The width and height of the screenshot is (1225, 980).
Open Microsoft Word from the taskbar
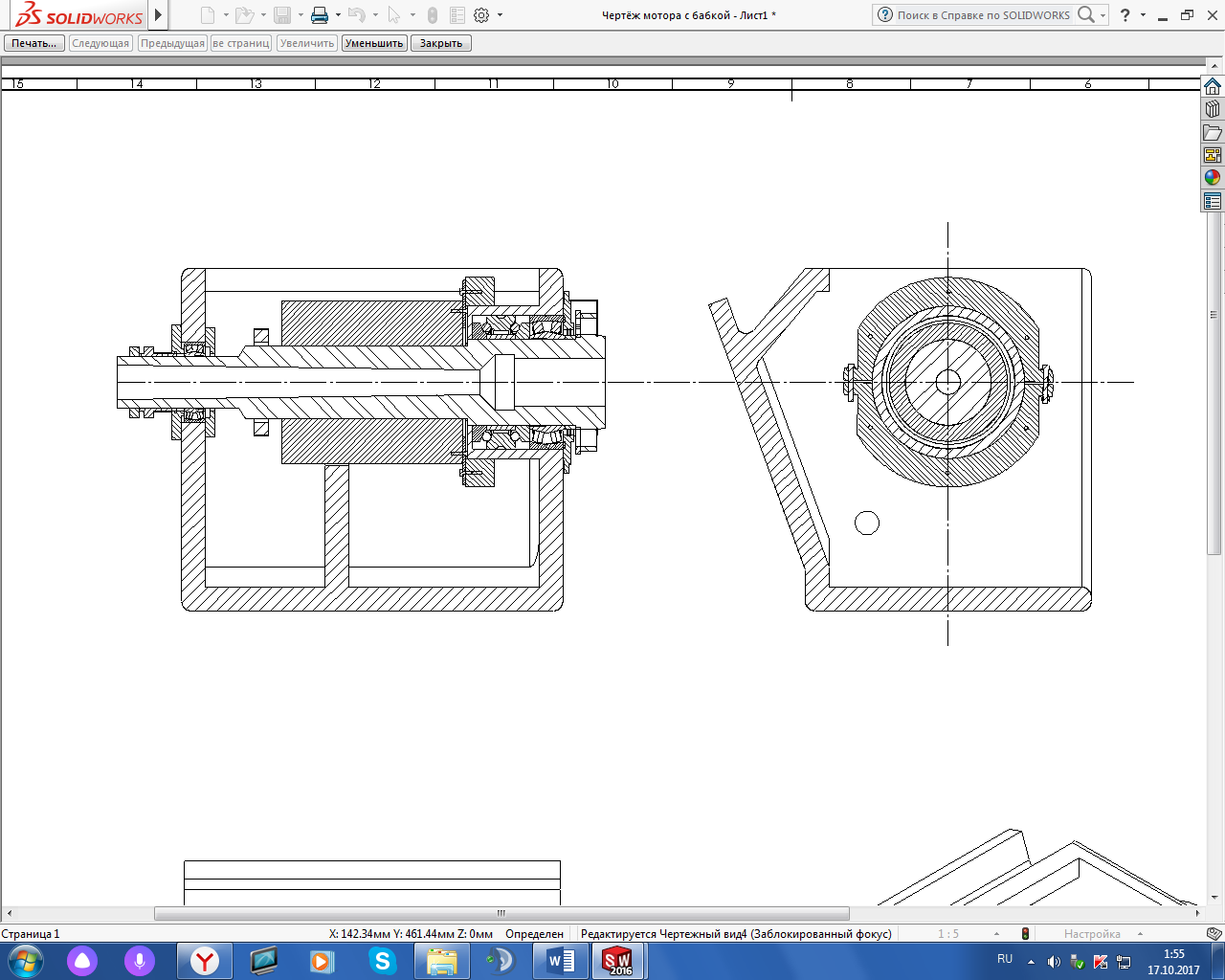tap(560, 960)
